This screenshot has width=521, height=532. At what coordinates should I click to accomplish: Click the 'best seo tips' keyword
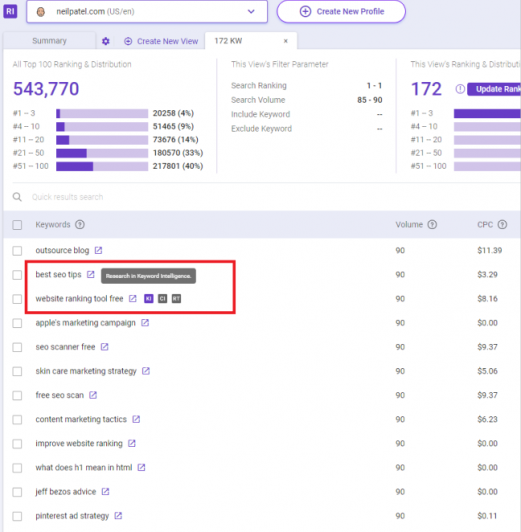click(x=59, y=274)
